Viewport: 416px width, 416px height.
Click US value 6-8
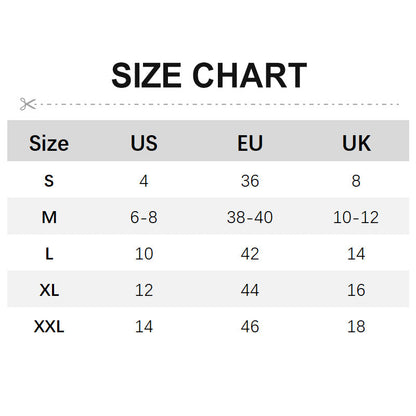pos(144,217)
